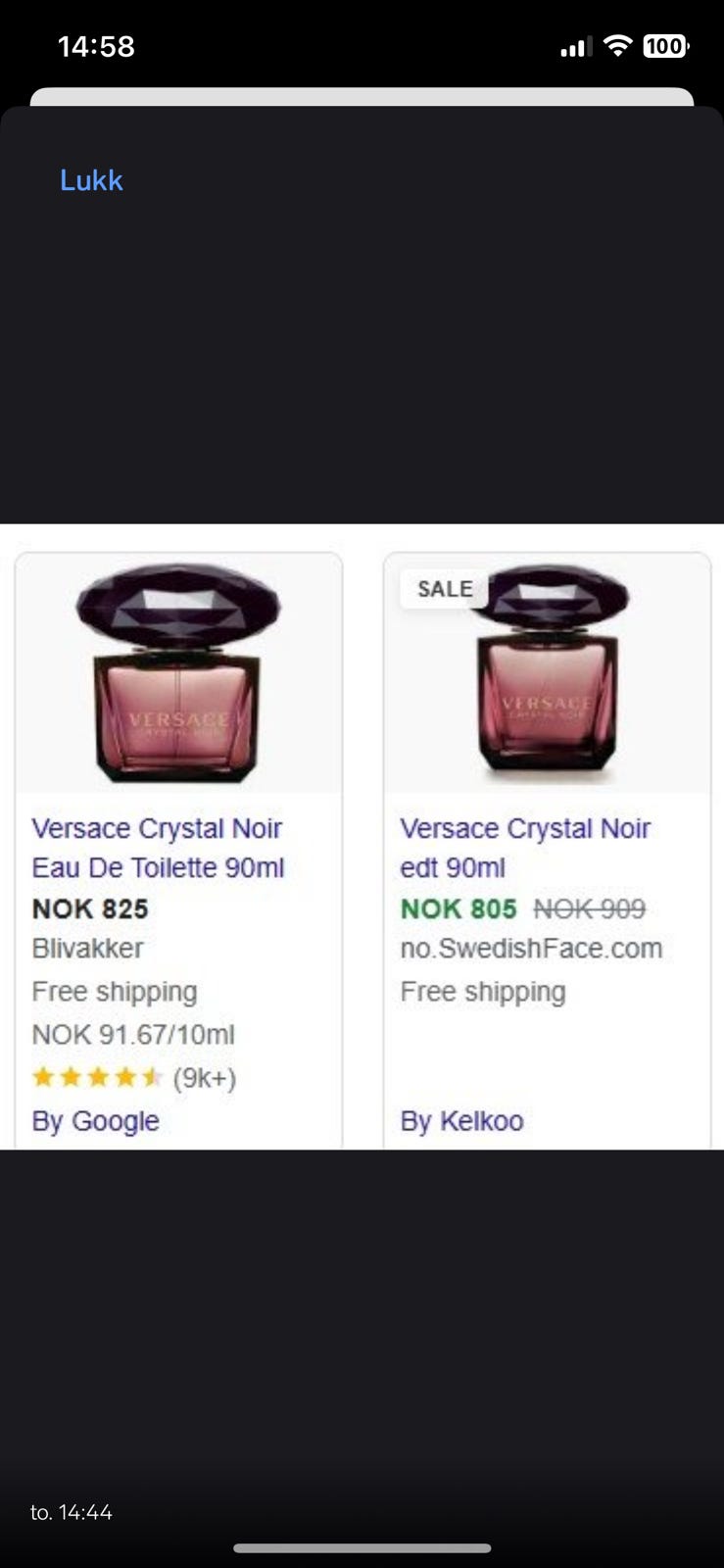Tap Free shipping under Blivakker listing
The image size is (724, 1568).
click(115, 992)
